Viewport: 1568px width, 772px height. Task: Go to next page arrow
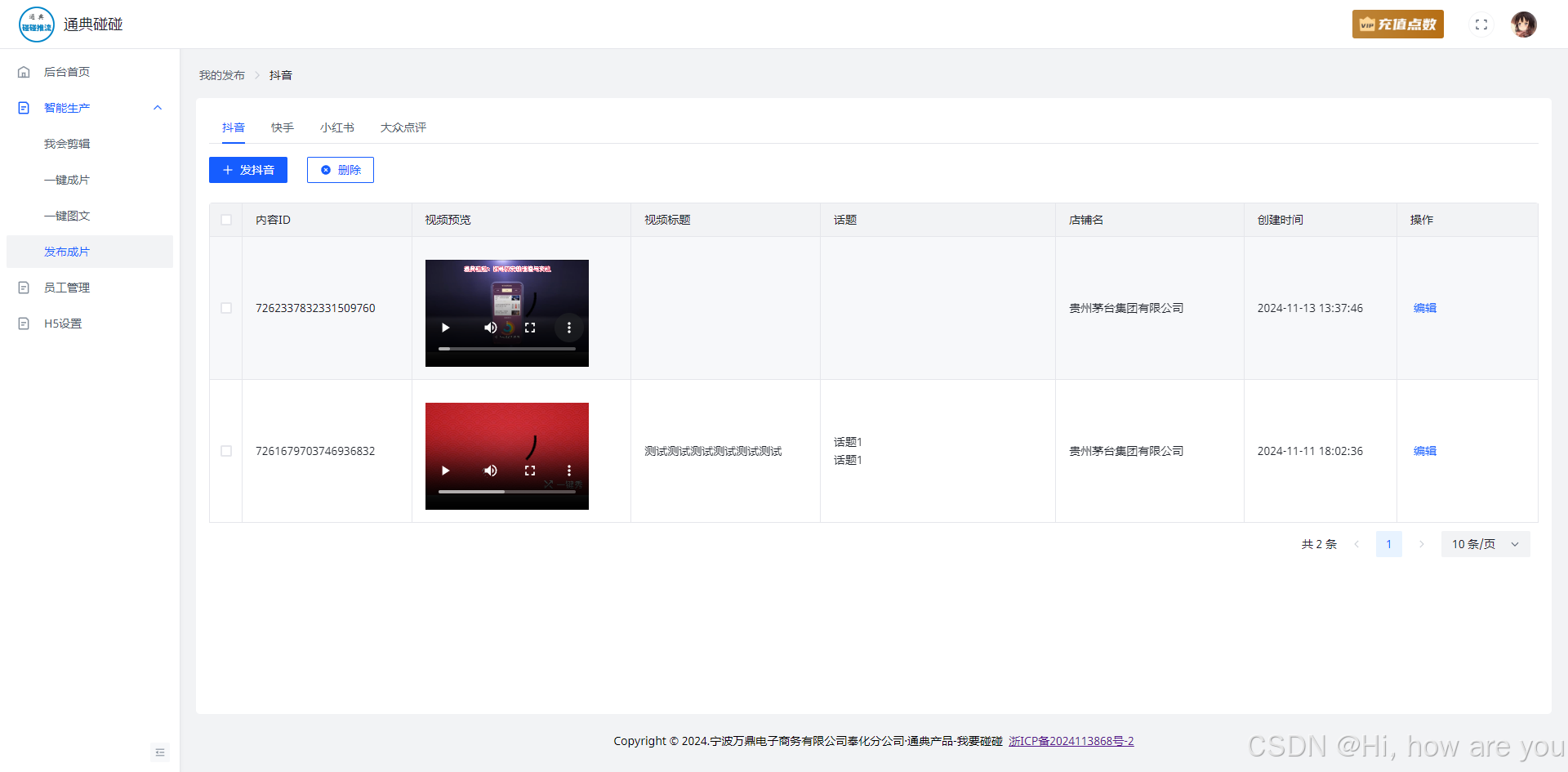pos(1421,544)
